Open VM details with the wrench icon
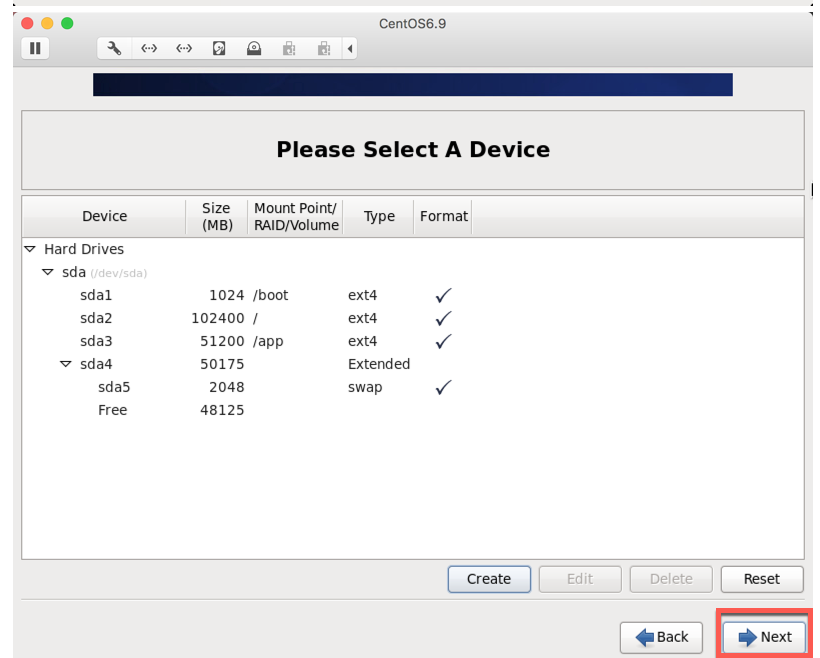 click(114, 48)
